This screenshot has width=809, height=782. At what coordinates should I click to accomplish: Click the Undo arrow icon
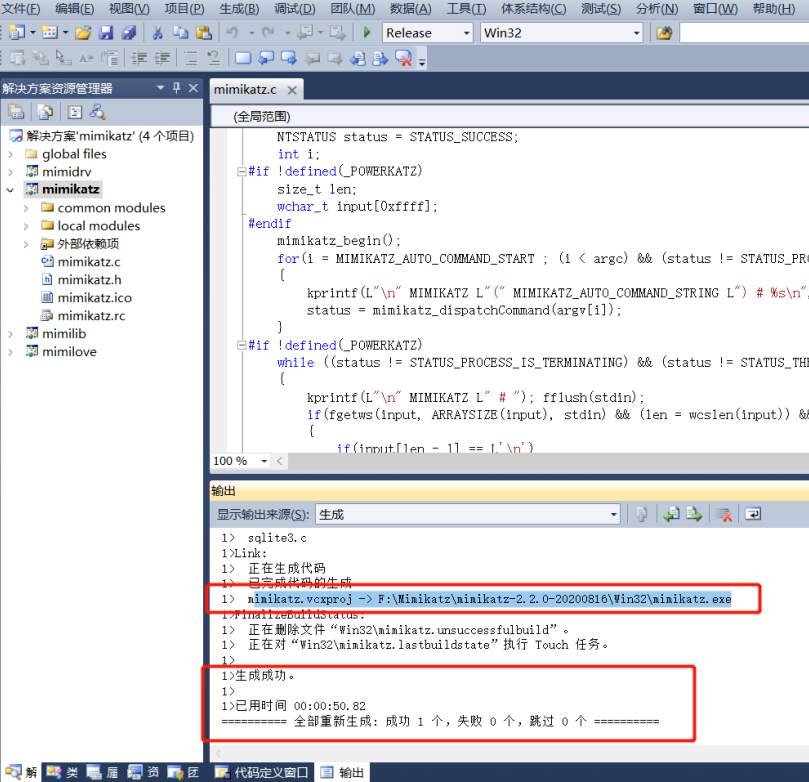pyautogui.click(x=233, y=33)
